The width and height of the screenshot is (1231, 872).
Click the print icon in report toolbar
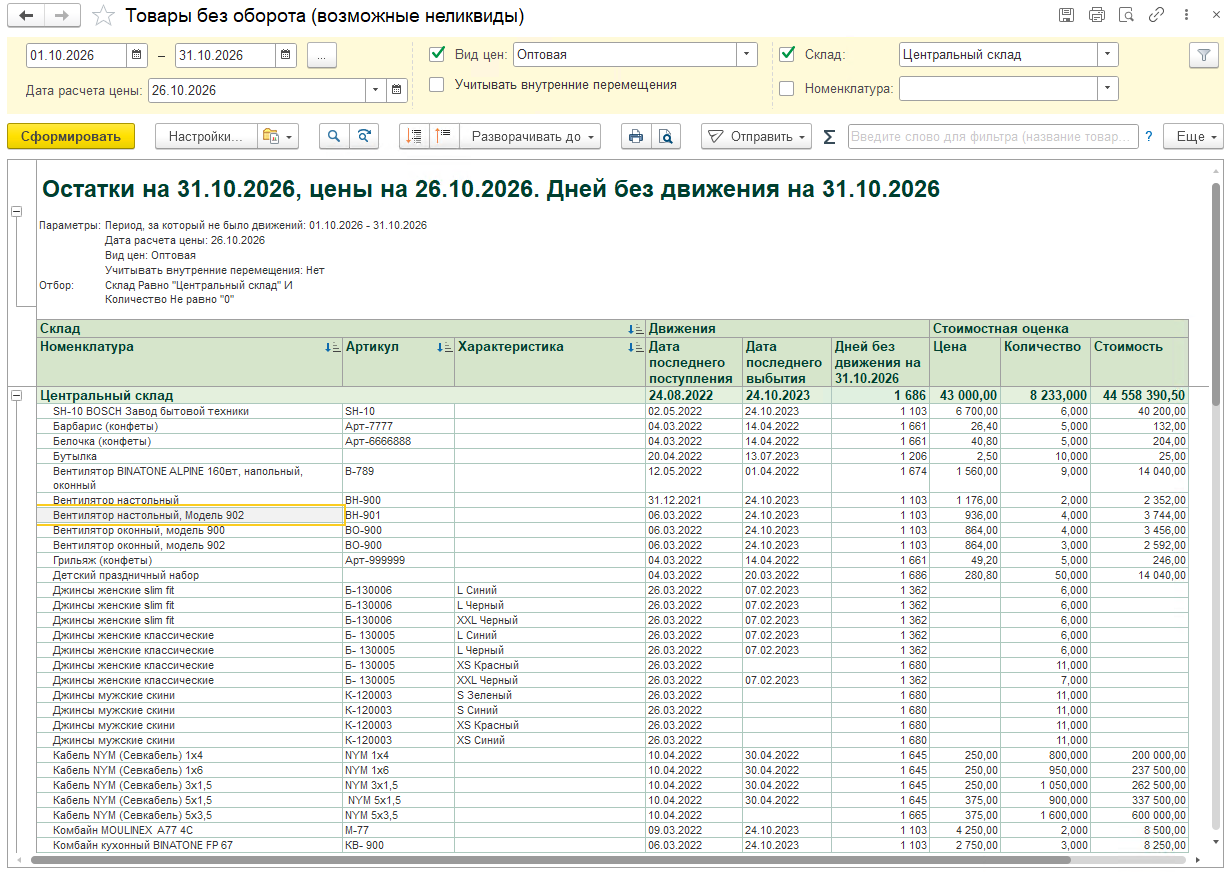pos(636,137)
